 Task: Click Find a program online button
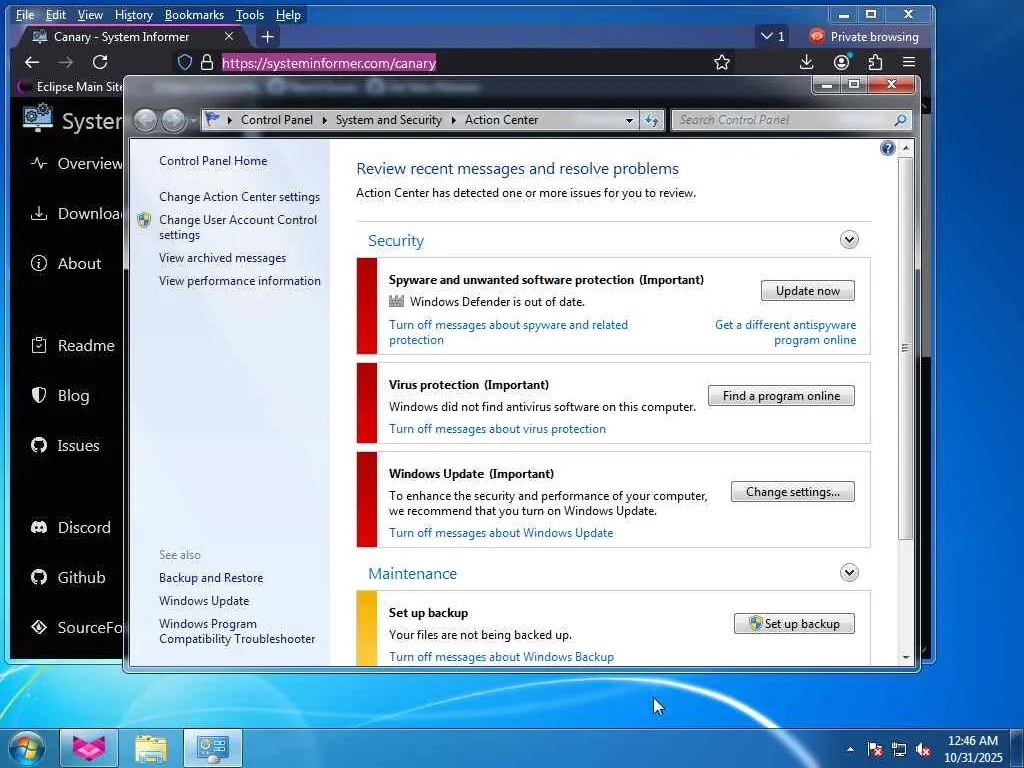[x=781, y=395]
